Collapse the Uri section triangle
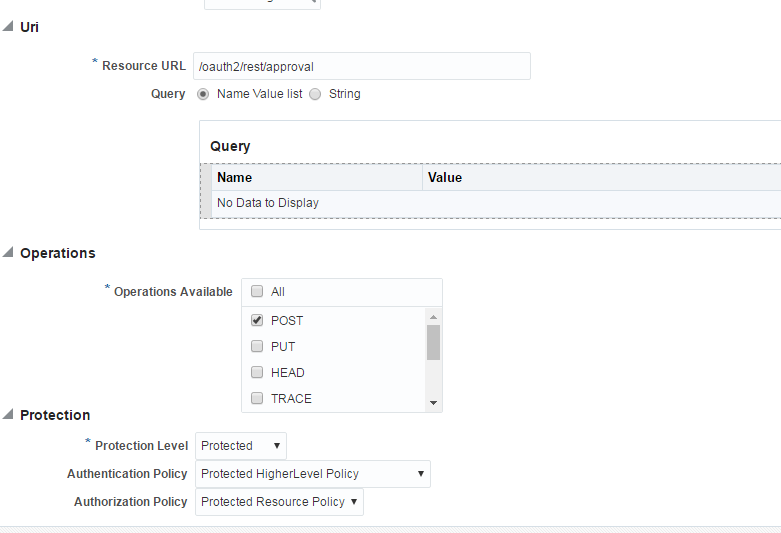The width and height of the screenshot is (781, 533). (8, 26)
